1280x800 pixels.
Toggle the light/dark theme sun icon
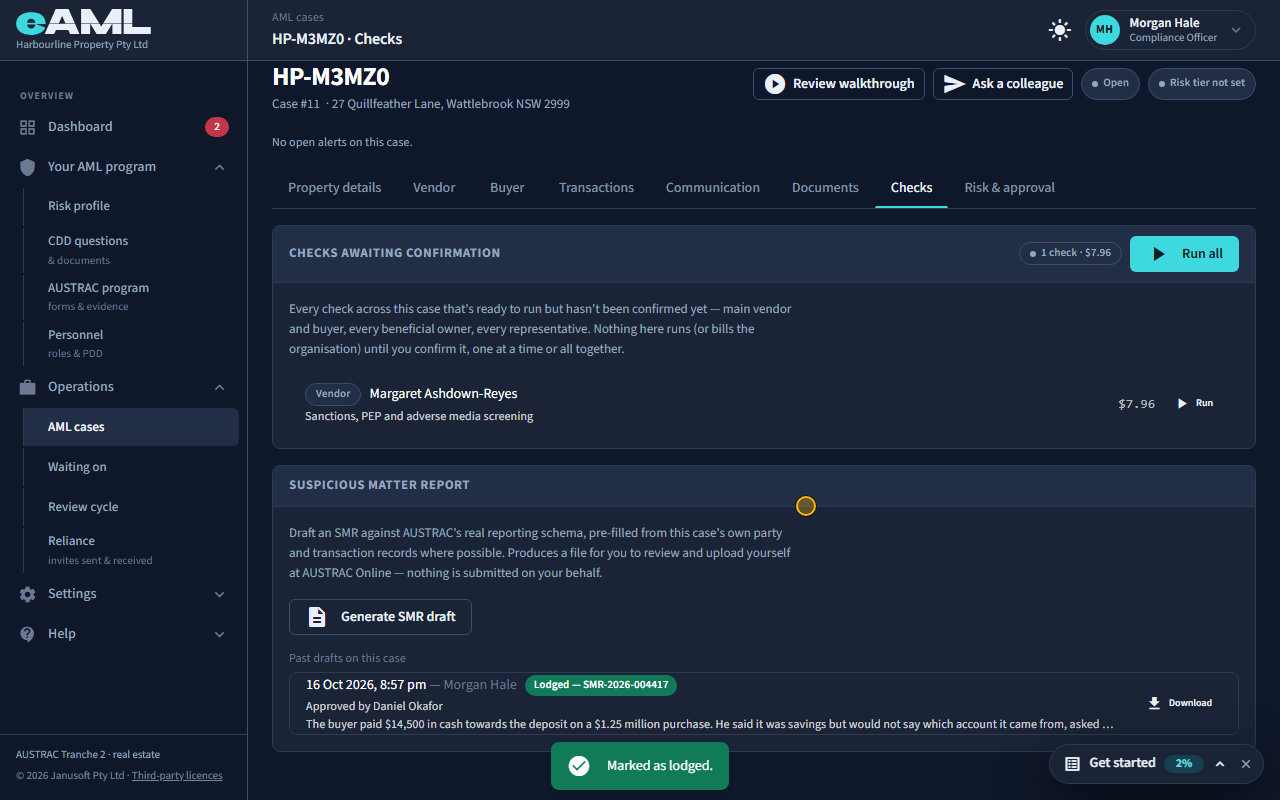point(1060,30)
